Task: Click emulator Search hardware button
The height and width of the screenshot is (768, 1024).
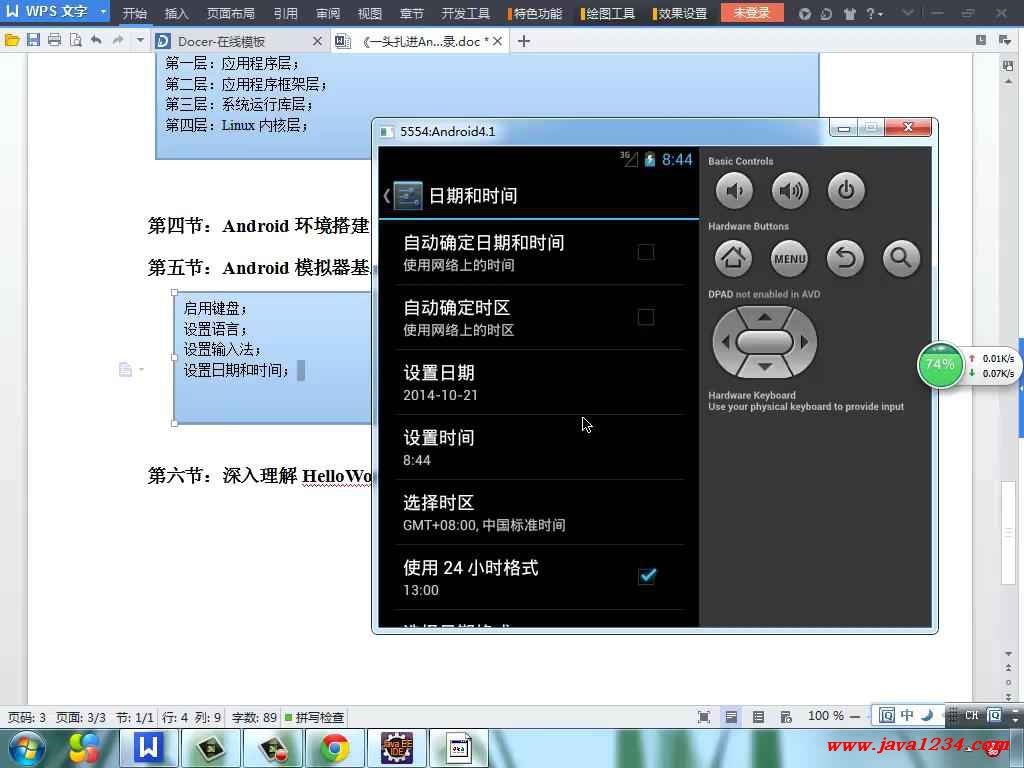Action: (x=901, y=258)
